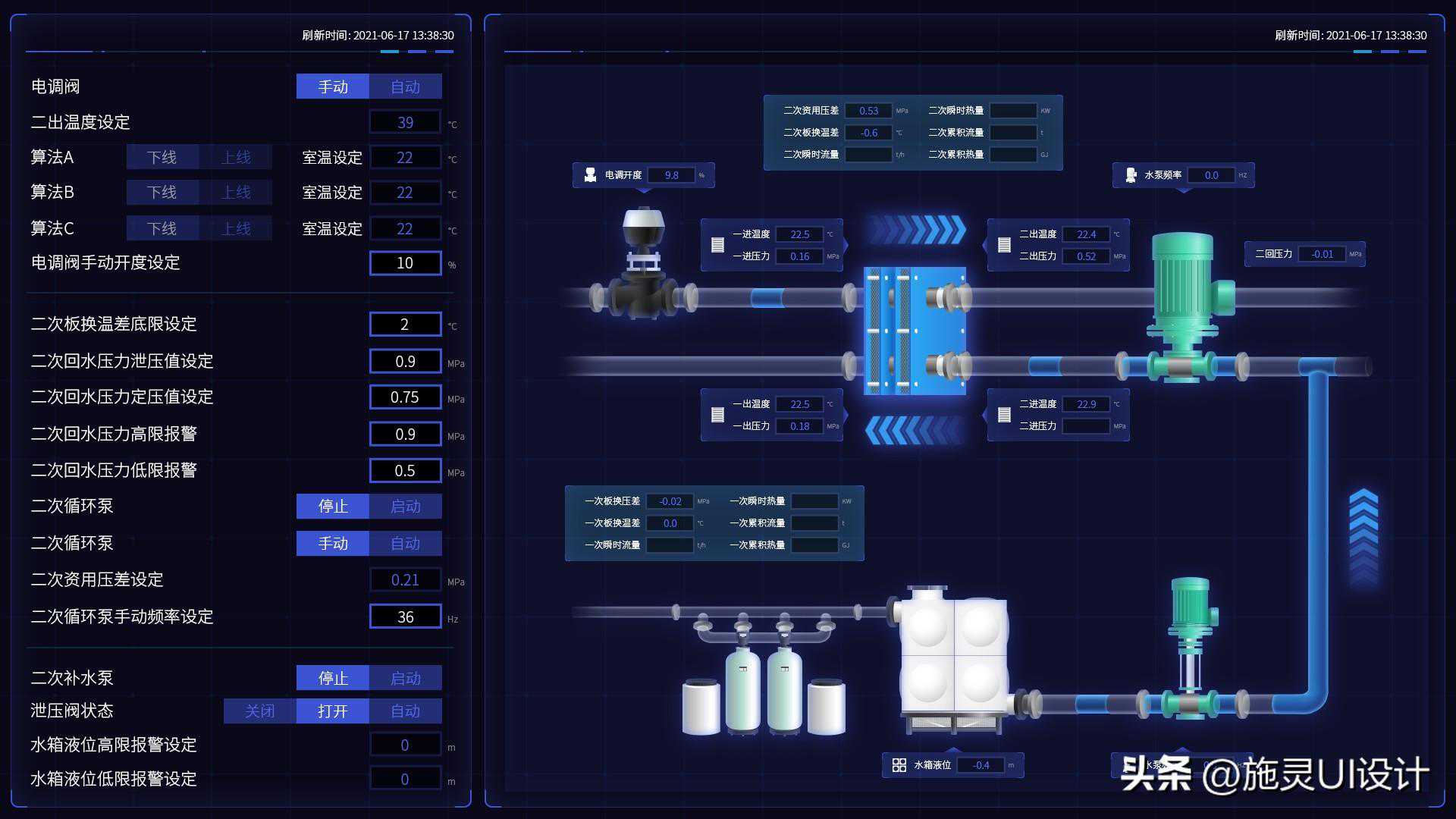Start 二次补水泵 with 启动
Viewport: 1456px width, 819px height.
(405, 678)
